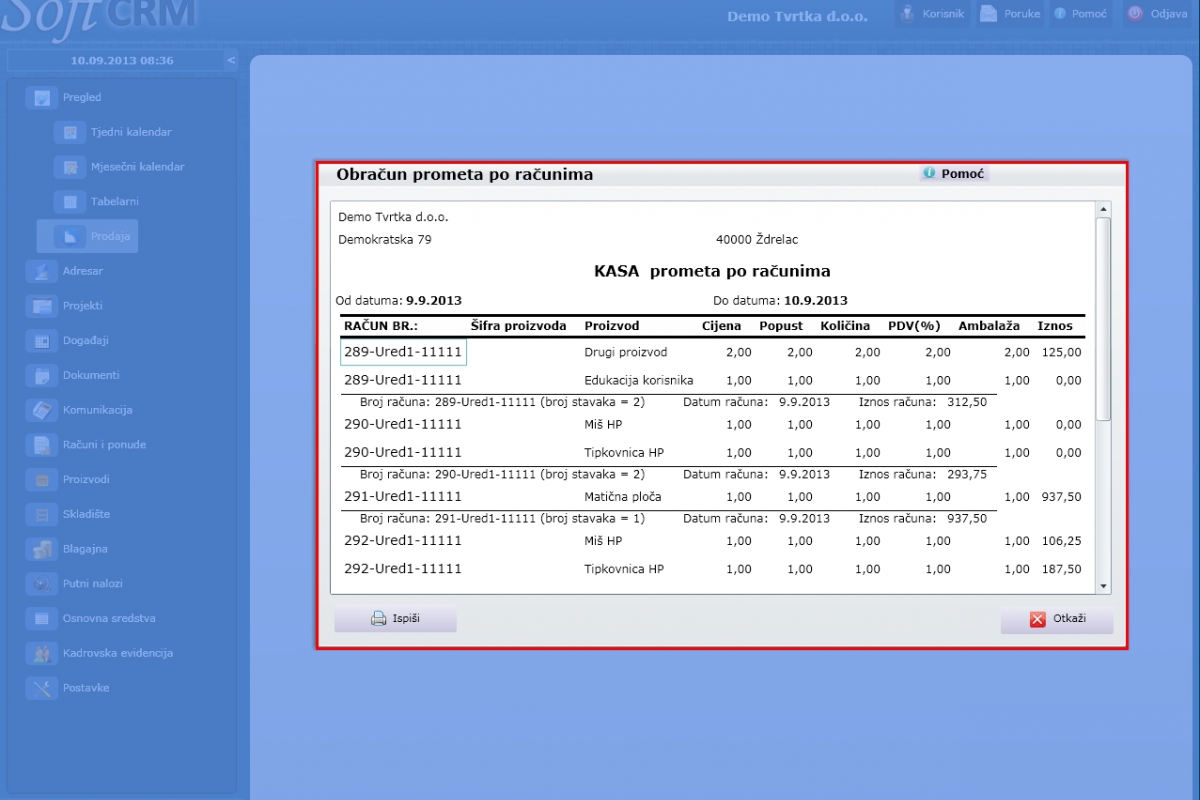Click the Korisnik user icon
Screen dimensions: 1200x800
pyautogui.click(x=908, y=14)
